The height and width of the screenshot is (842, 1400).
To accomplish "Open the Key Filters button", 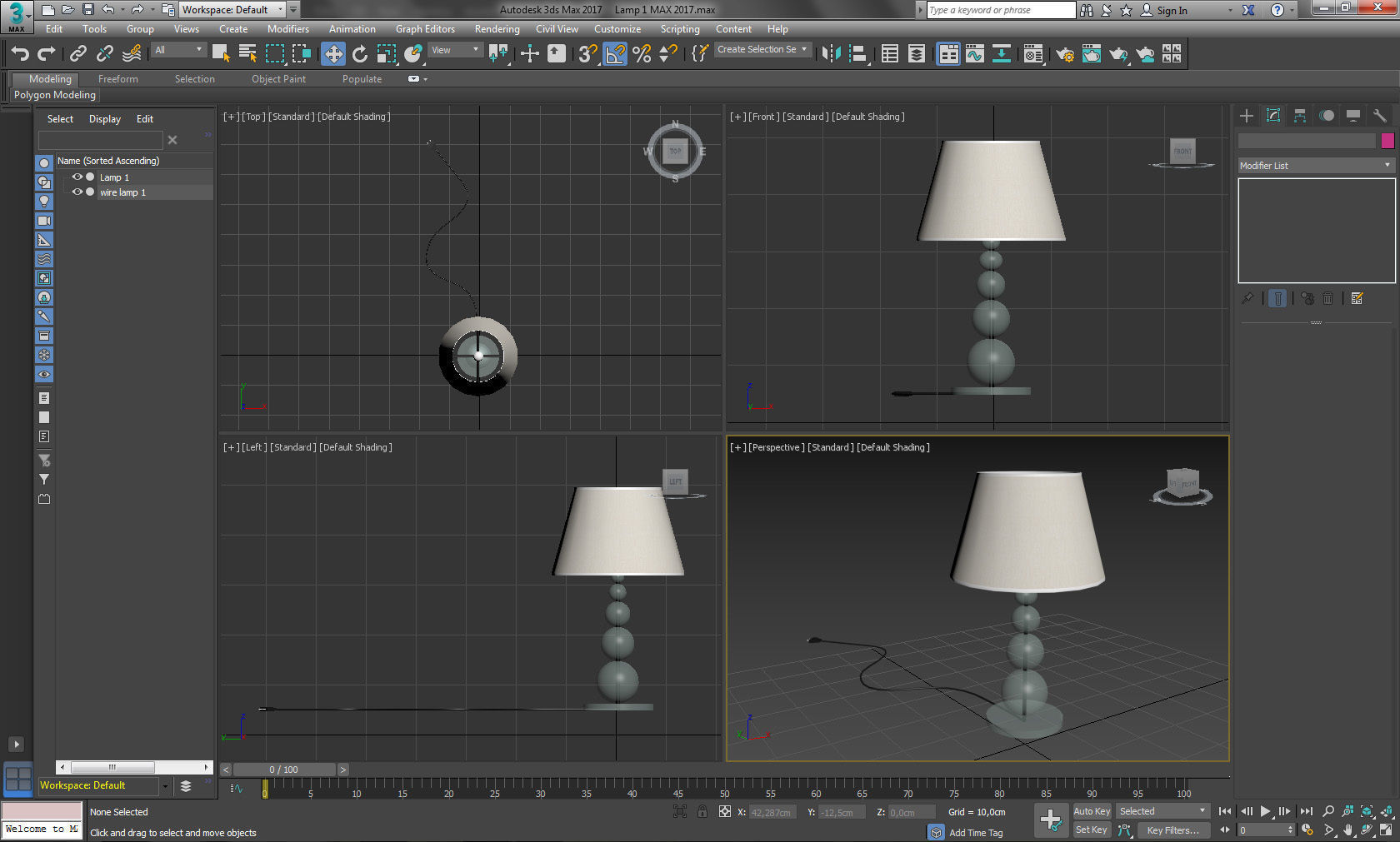I will [x=1172, y=830].
